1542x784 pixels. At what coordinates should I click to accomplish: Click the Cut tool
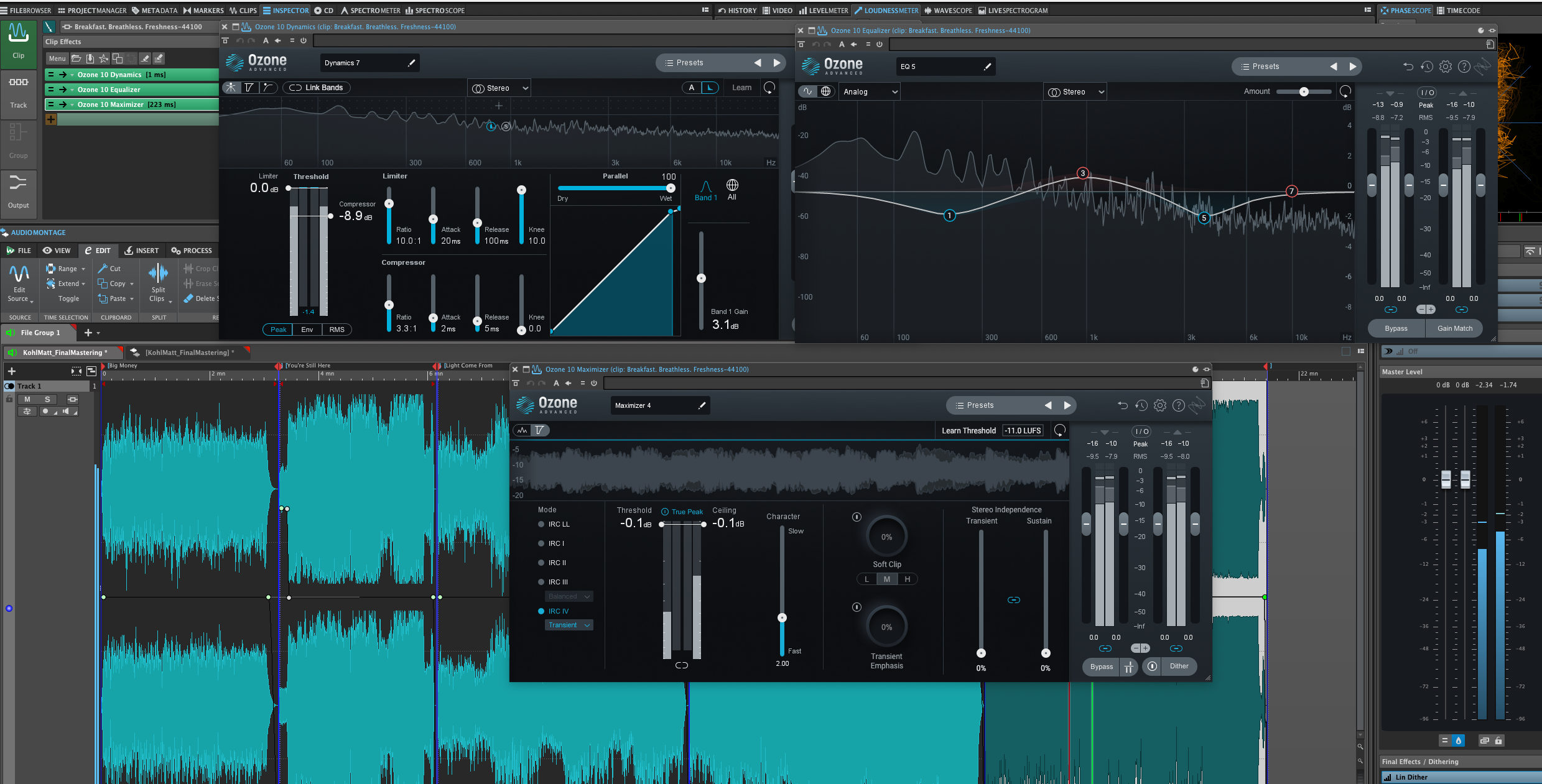[109, 269]
